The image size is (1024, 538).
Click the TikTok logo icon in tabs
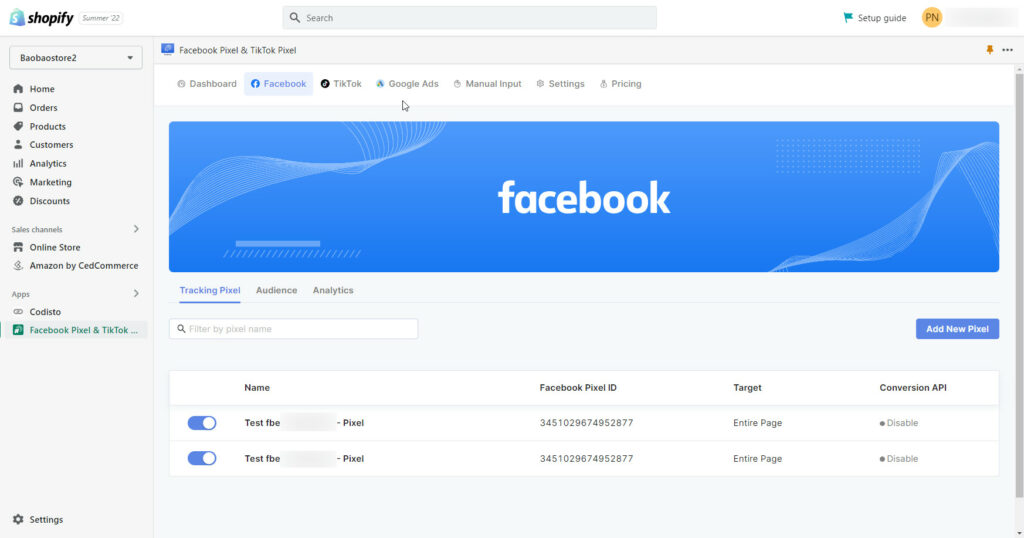point(325,84)
